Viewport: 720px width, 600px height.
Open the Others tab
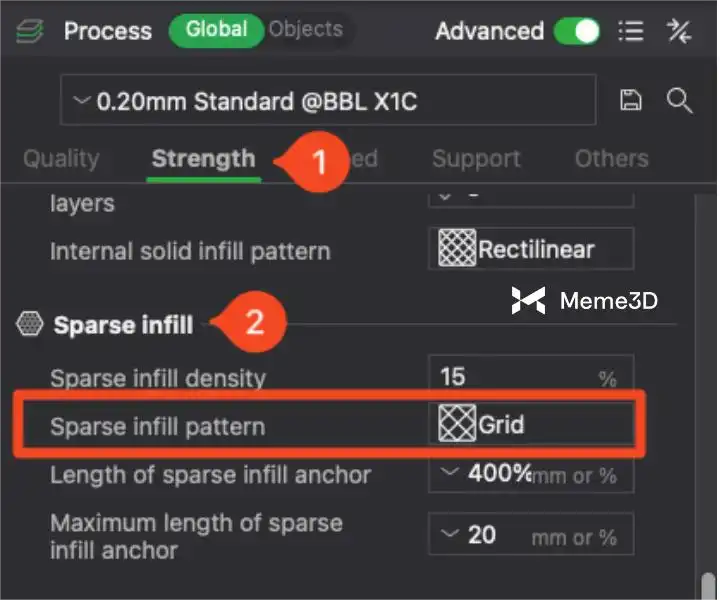click(x=611, y=159)
